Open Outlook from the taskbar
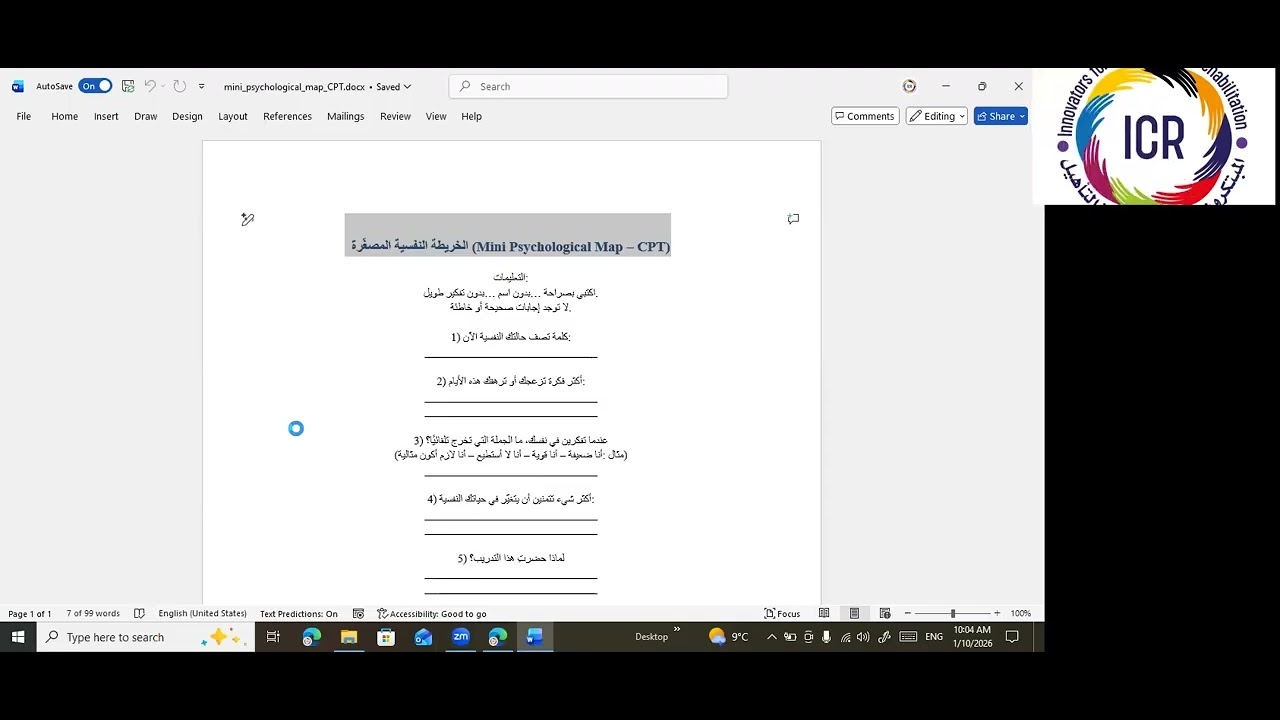 [423, 637]
